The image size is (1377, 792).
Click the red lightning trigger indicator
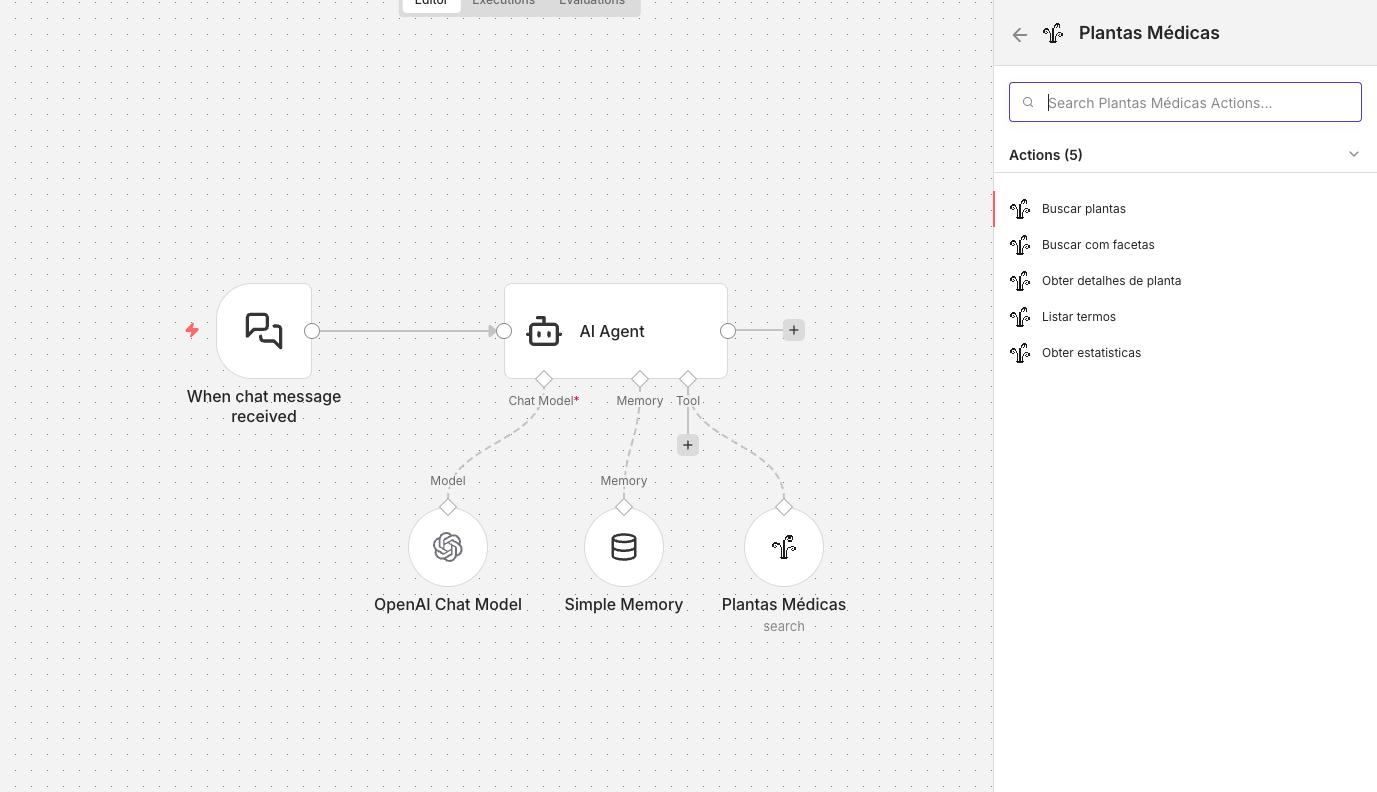[x=192, y=330]
